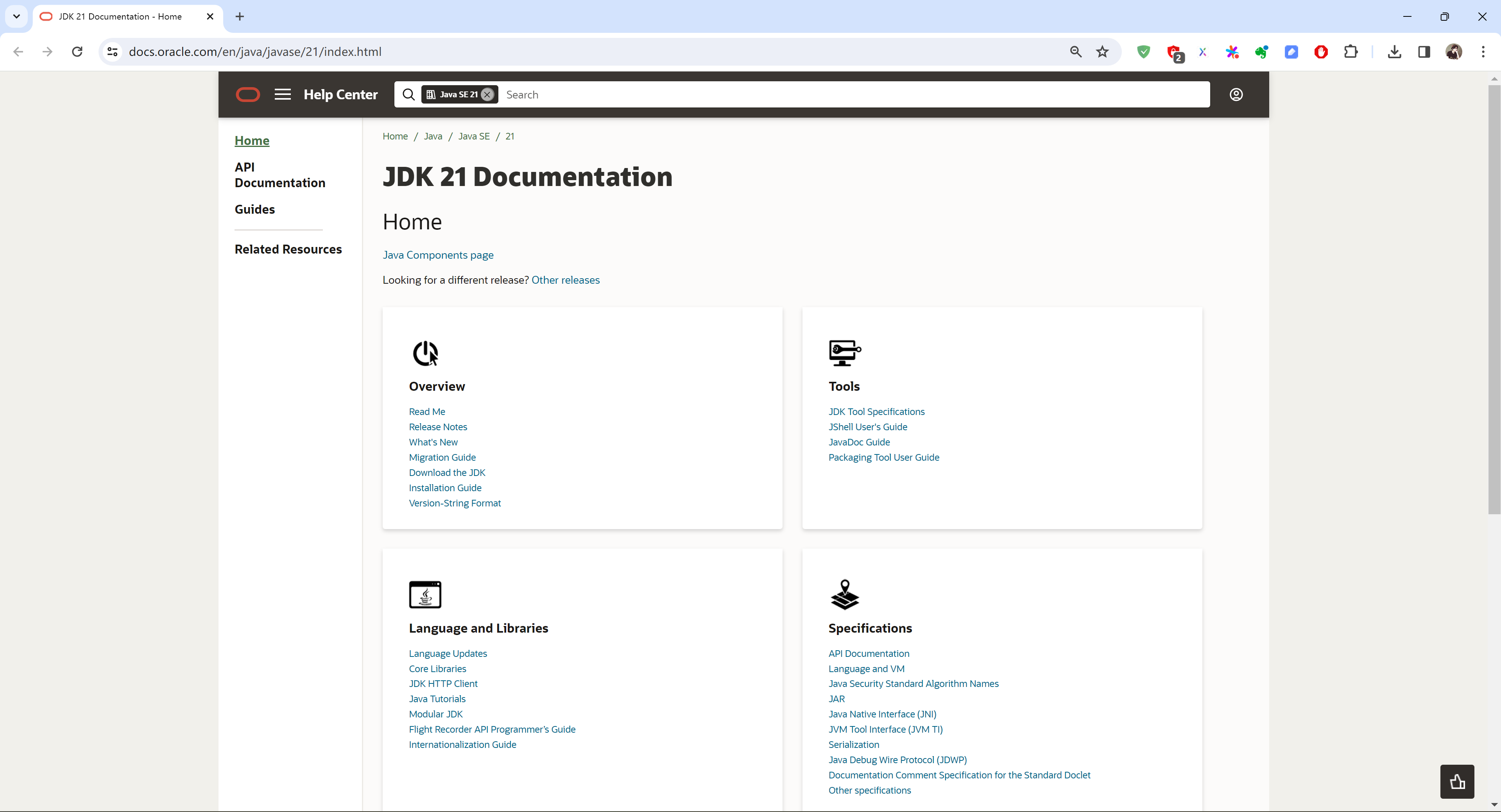Screen dimensions: 1501x812
Task: Open the Core Libraries link
Action: coord(437,669)
